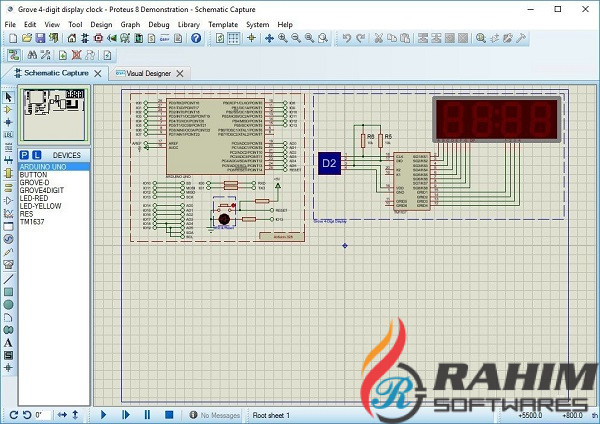
Task: Open the Debug menu
Action: pyautogui.click(x=159, y=23)
